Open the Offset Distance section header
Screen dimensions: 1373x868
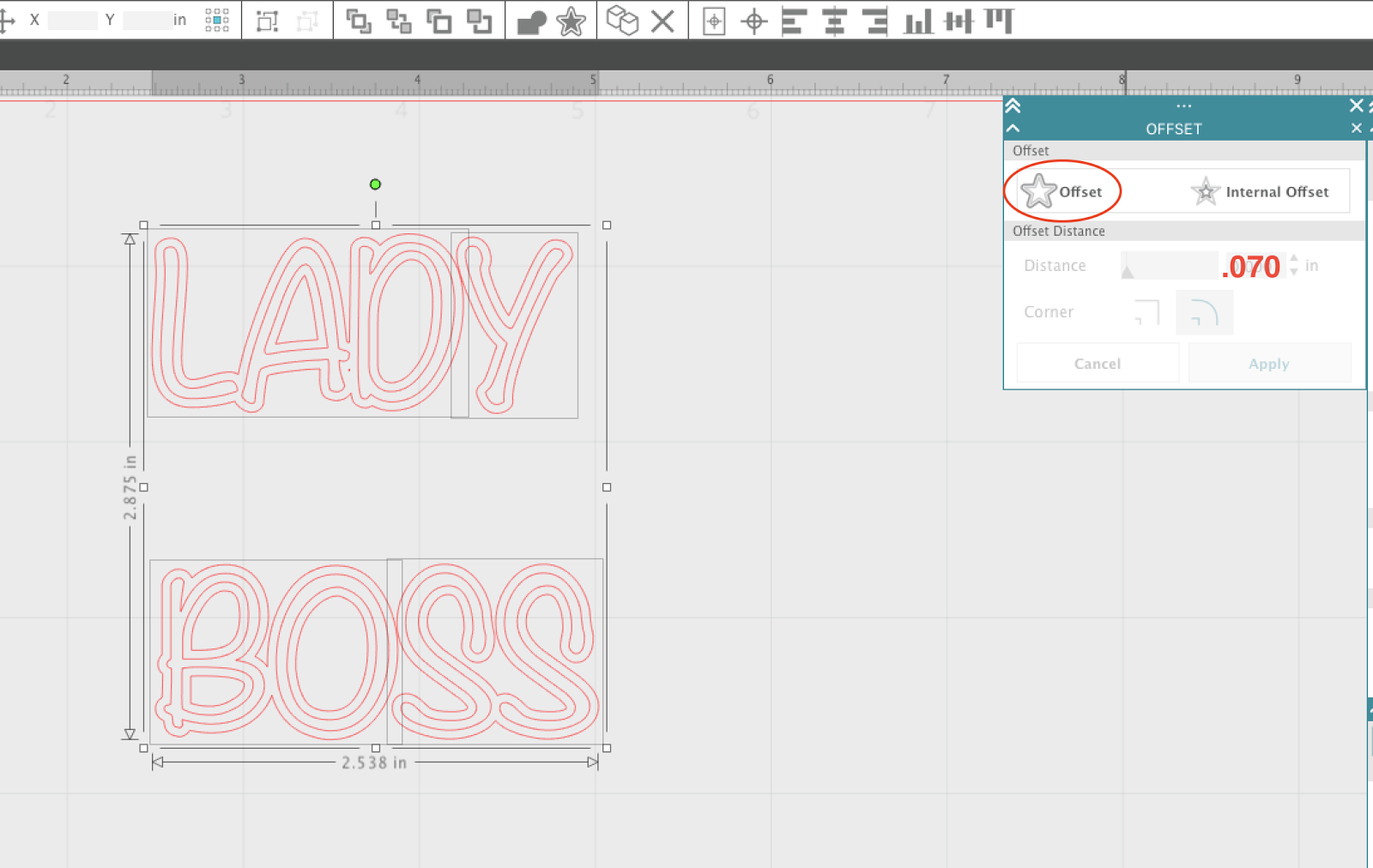point(1058,231)
